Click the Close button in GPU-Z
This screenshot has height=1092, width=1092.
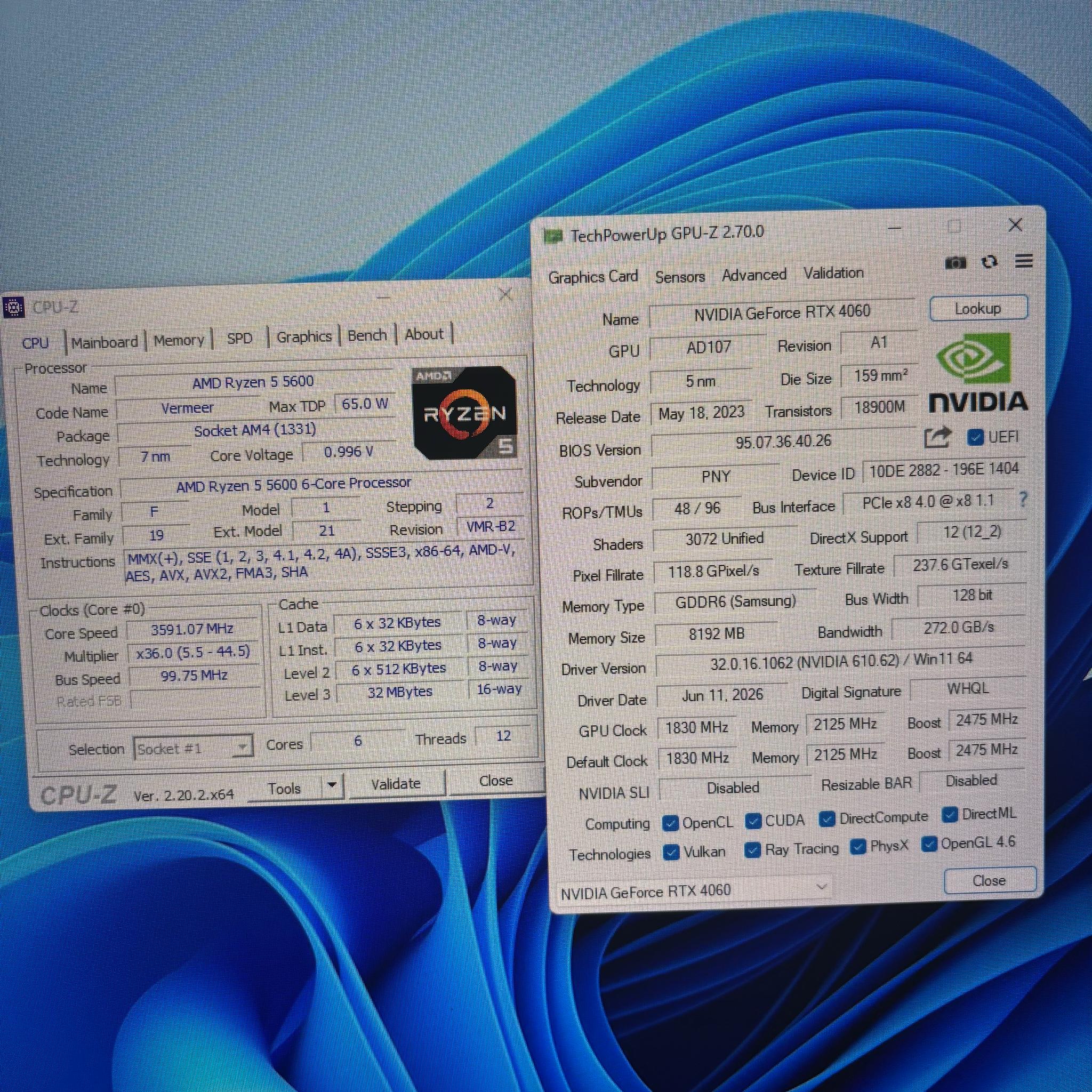coord(990,880)
